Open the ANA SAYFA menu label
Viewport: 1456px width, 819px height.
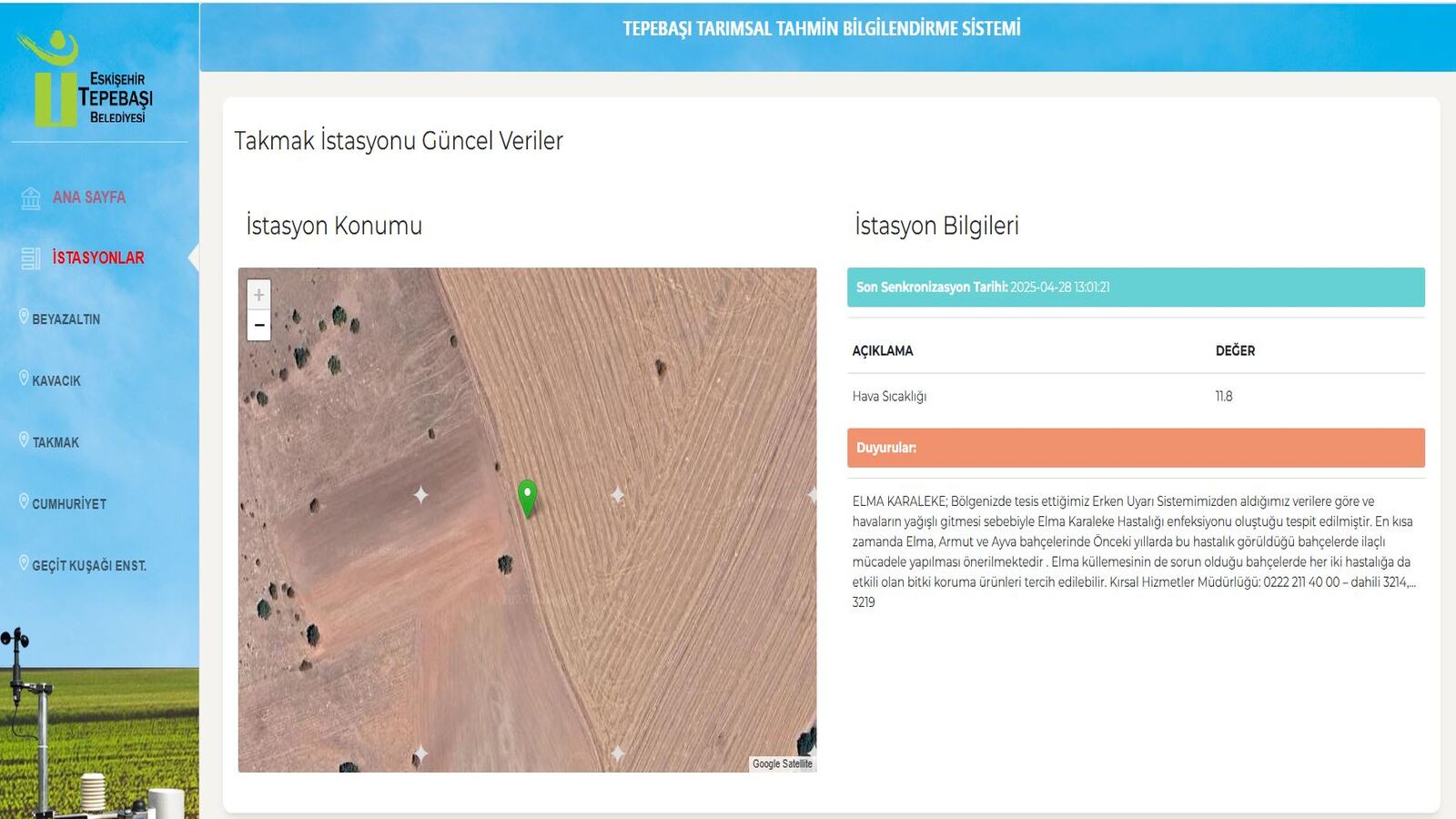point(89,197)
